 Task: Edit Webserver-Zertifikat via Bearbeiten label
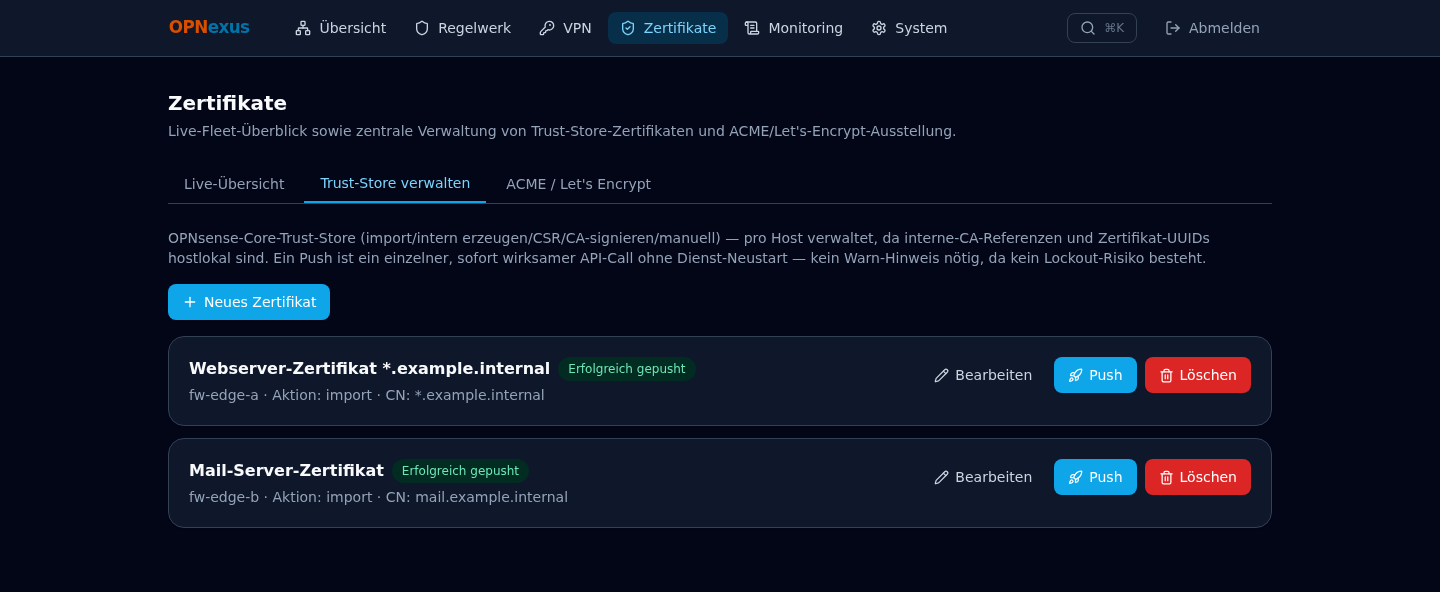[x=993, y=375]
